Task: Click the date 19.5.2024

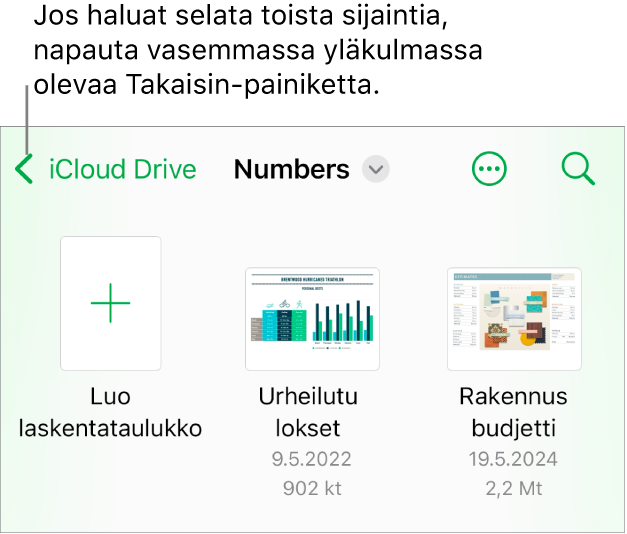Action: pyautogui.click(x=513, y=459)
